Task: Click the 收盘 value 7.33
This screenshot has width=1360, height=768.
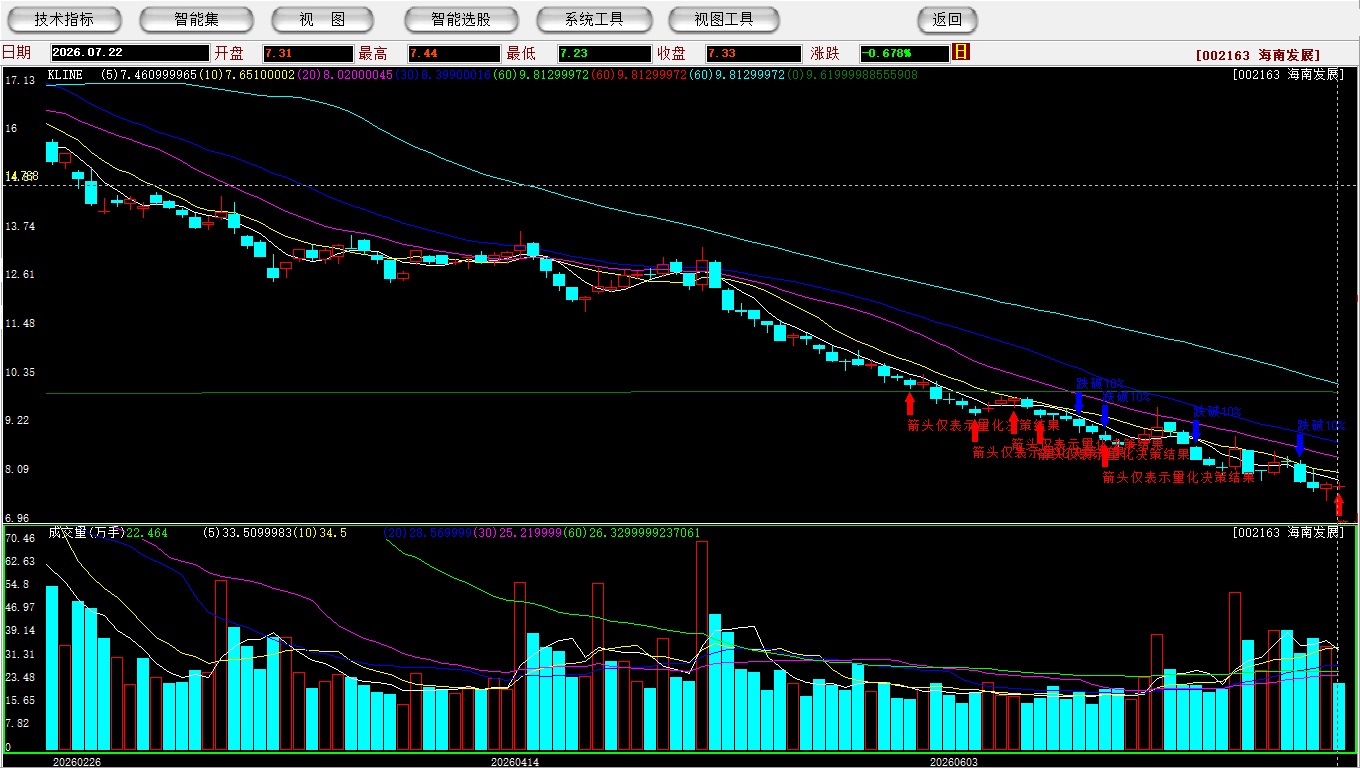Action: pyautogui.click(x=753, y=54)
